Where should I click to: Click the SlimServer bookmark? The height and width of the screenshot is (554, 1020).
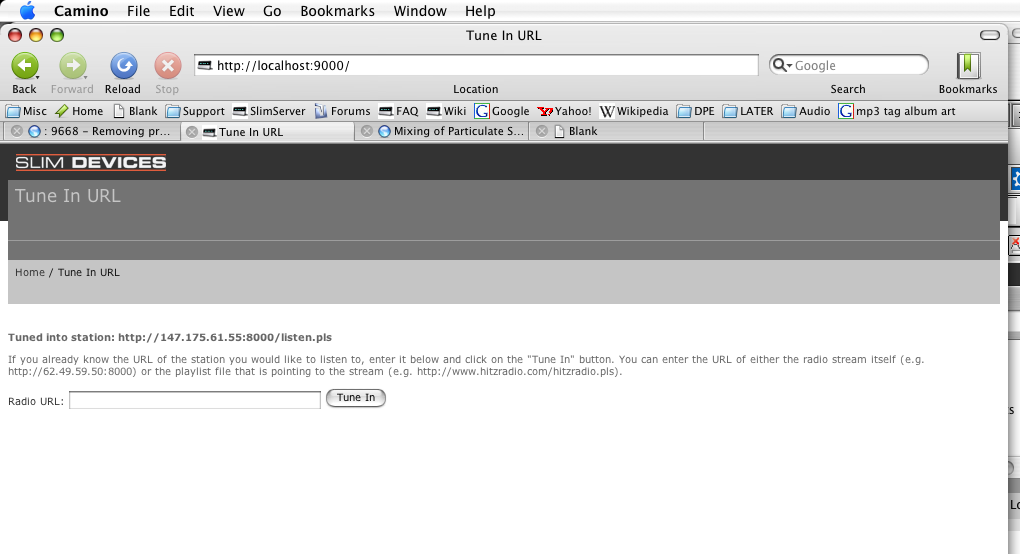pos(269,111)
